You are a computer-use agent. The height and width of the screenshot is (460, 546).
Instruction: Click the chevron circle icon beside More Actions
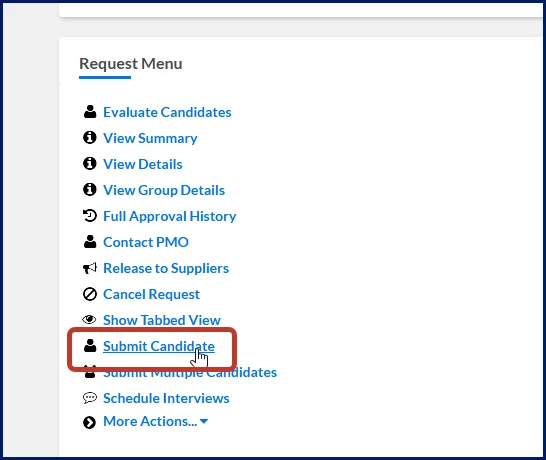pyautogui.click(x=89, y=422)
